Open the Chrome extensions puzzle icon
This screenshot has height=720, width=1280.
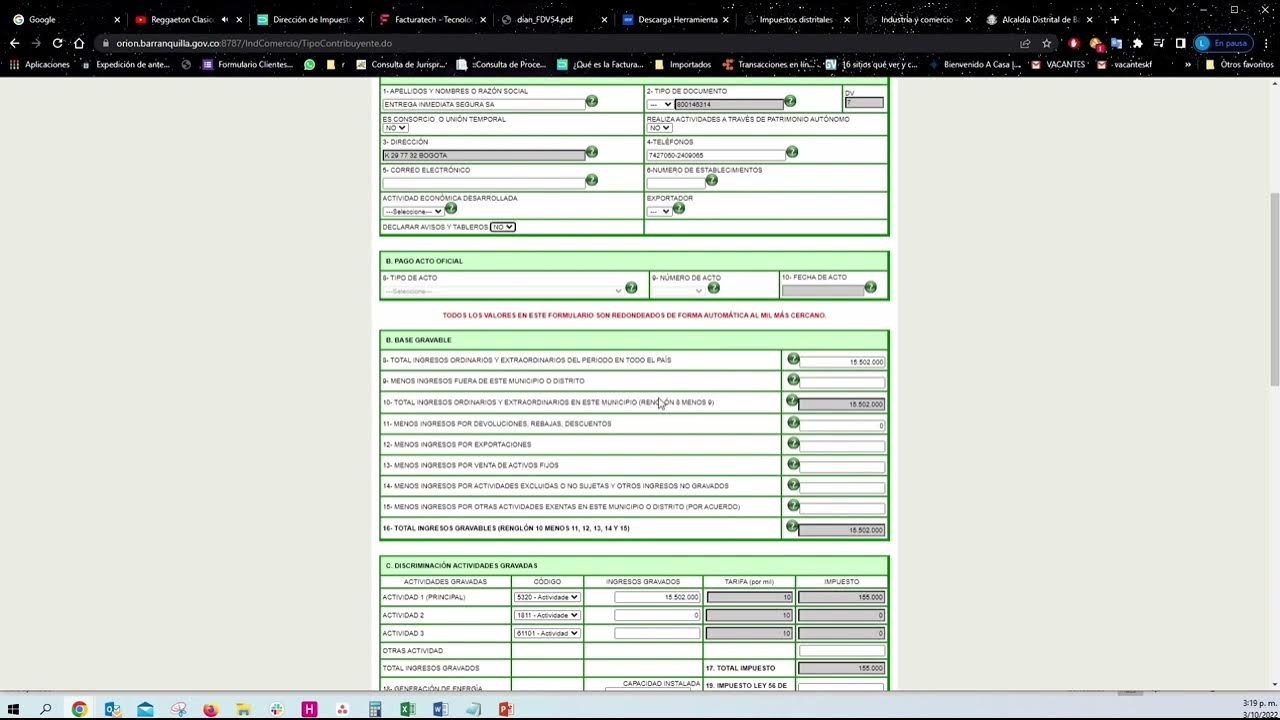[1137, 43]
